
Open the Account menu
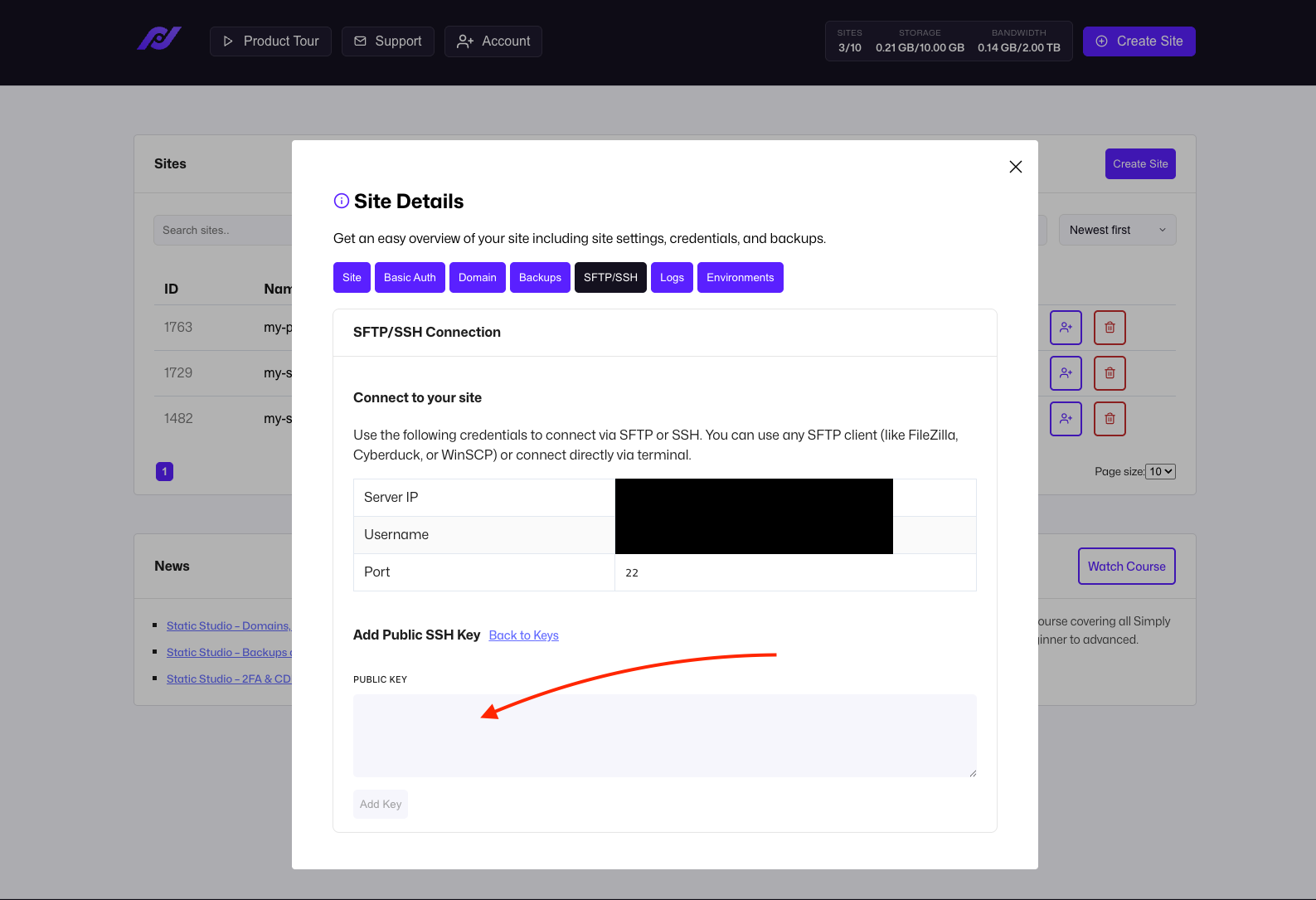pyautogui.click(x=493, y=41)
